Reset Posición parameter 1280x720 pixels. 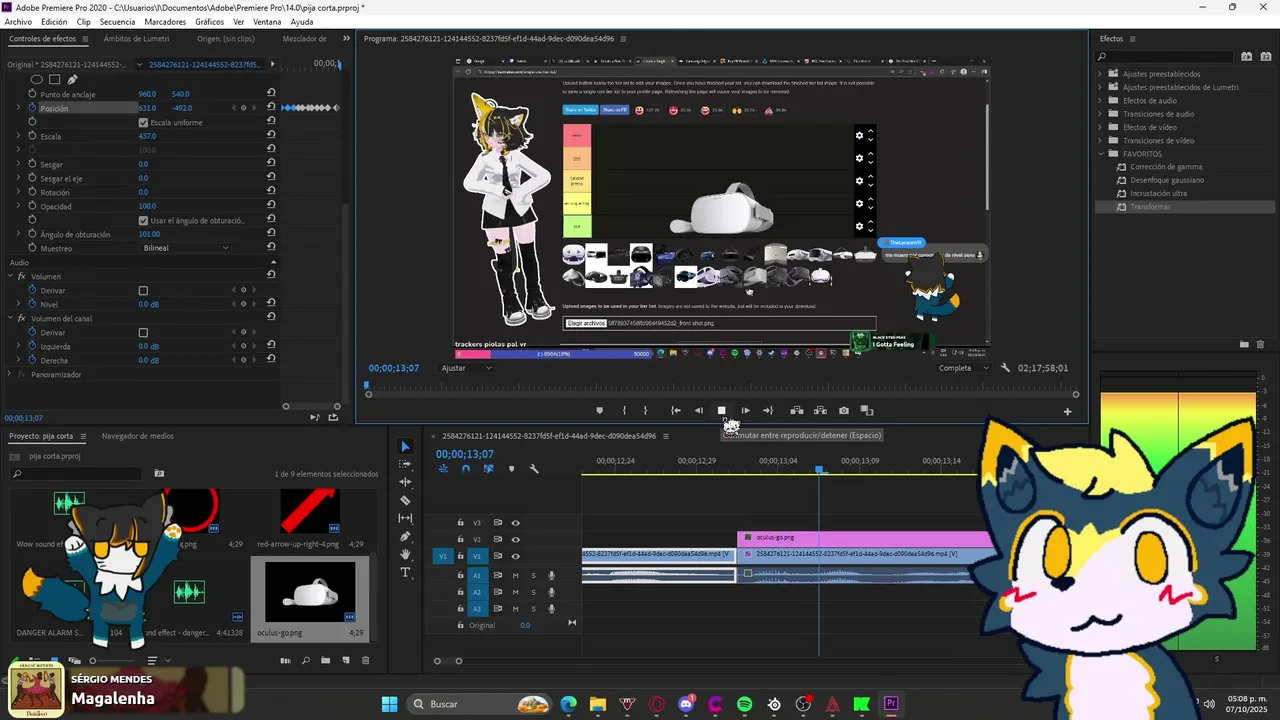(271, 108)
